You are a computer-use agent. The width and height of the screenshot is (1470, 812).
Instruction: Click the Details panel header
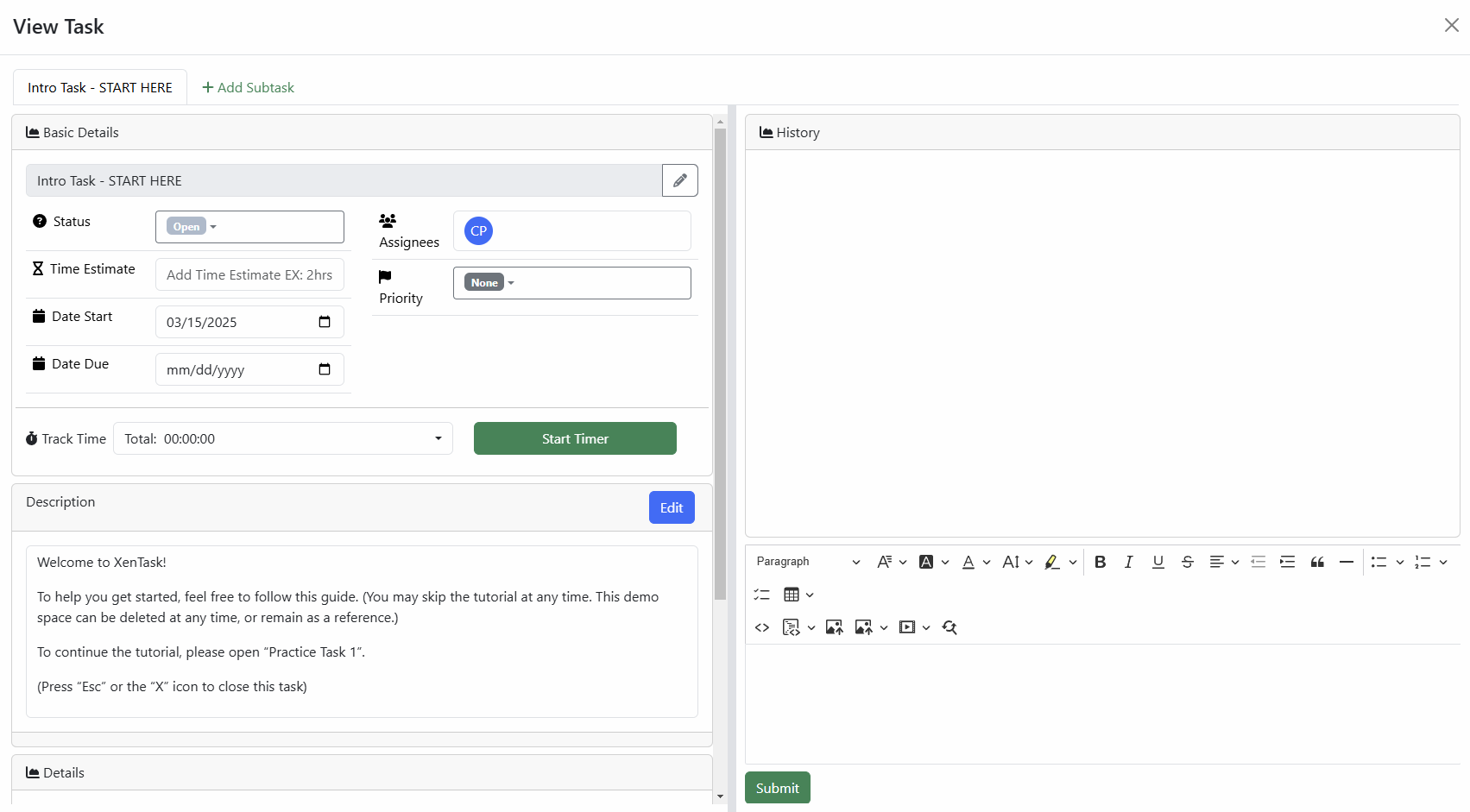pos(362,772)
